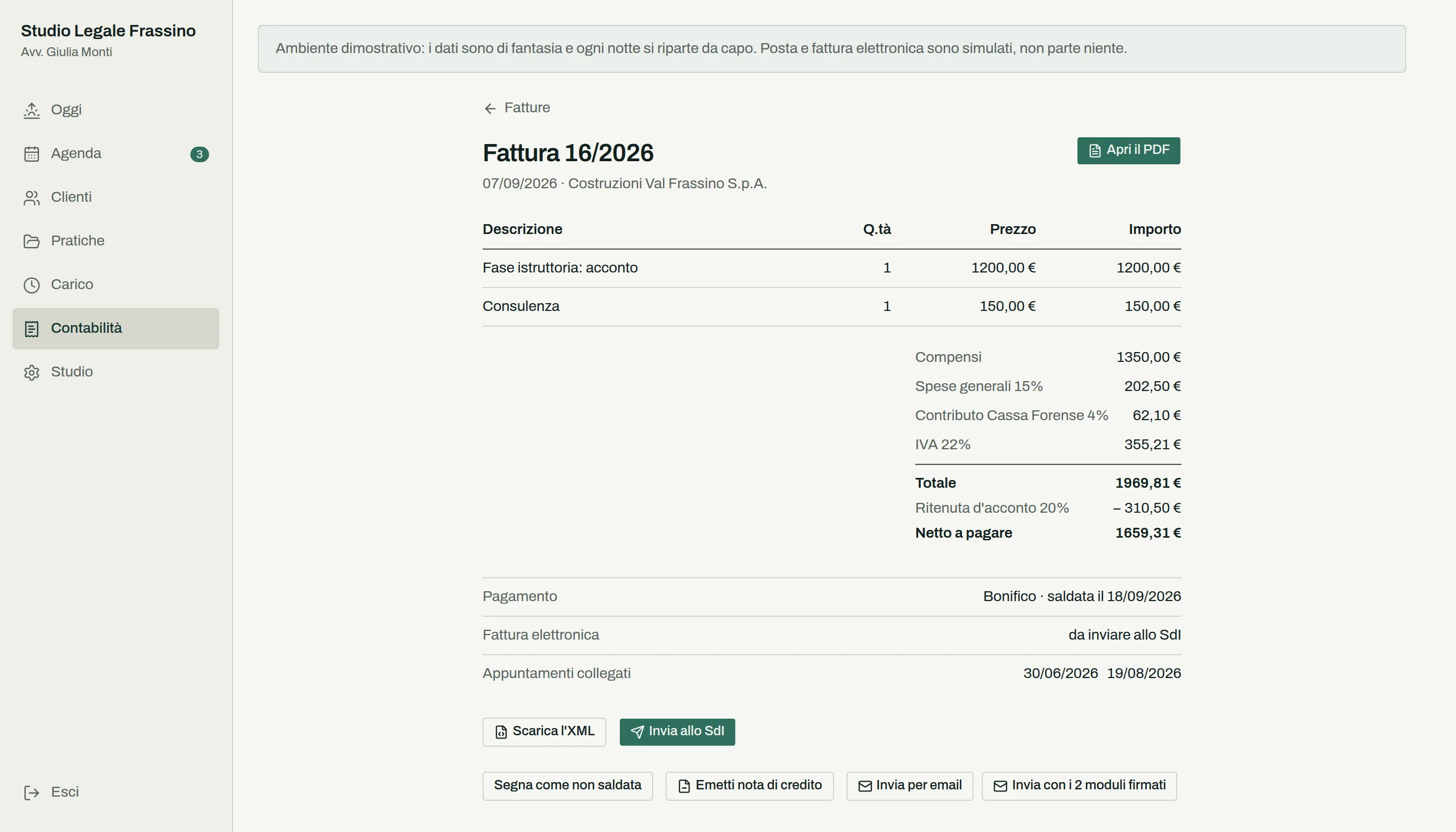Click the Descrizione column header
This screenshot has width=1456, height=832.
pyautogui.click(x=522, y=229)
